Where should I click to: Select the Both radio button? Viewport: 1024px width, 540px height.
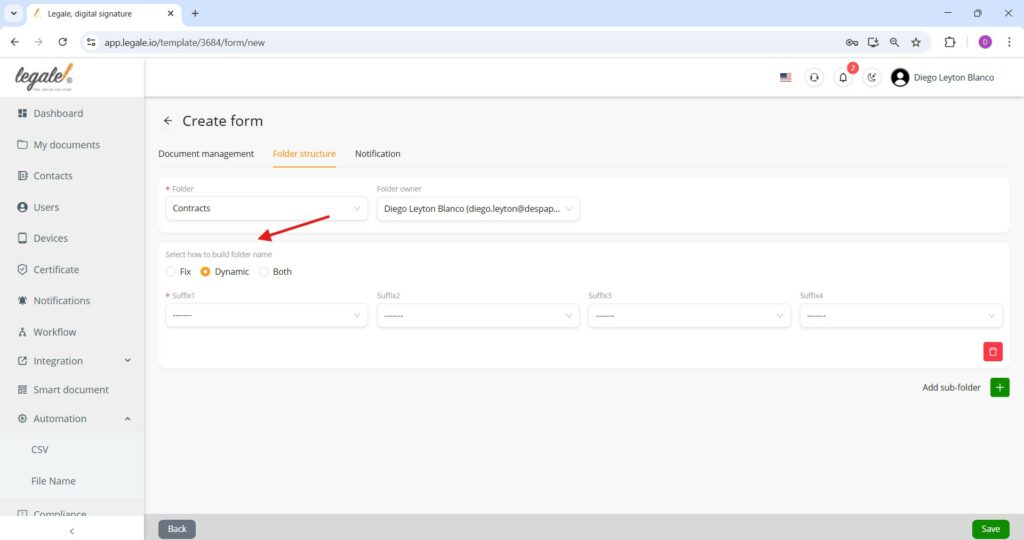coord(263,272)
